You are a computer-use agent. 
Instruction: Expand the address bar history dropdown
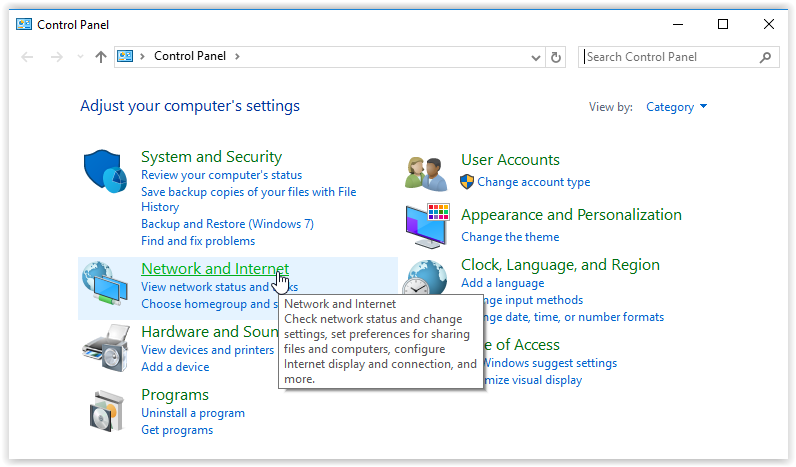(537, 57)
